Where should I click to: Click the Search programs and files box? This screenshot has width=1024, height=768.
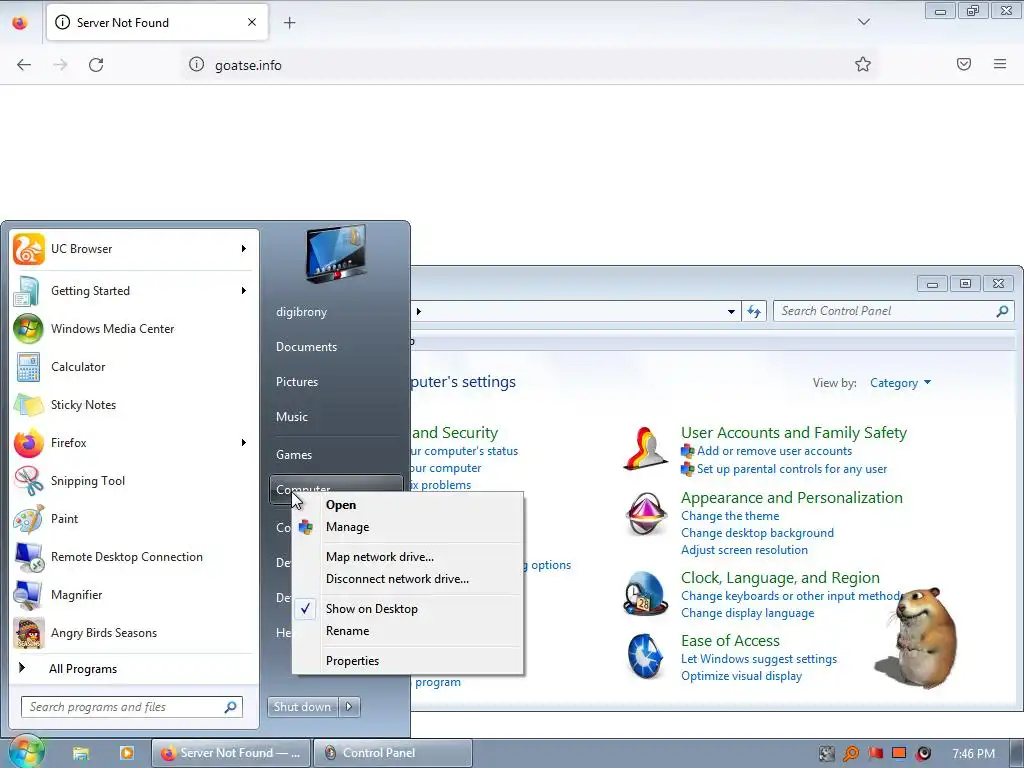coord(132,707)
